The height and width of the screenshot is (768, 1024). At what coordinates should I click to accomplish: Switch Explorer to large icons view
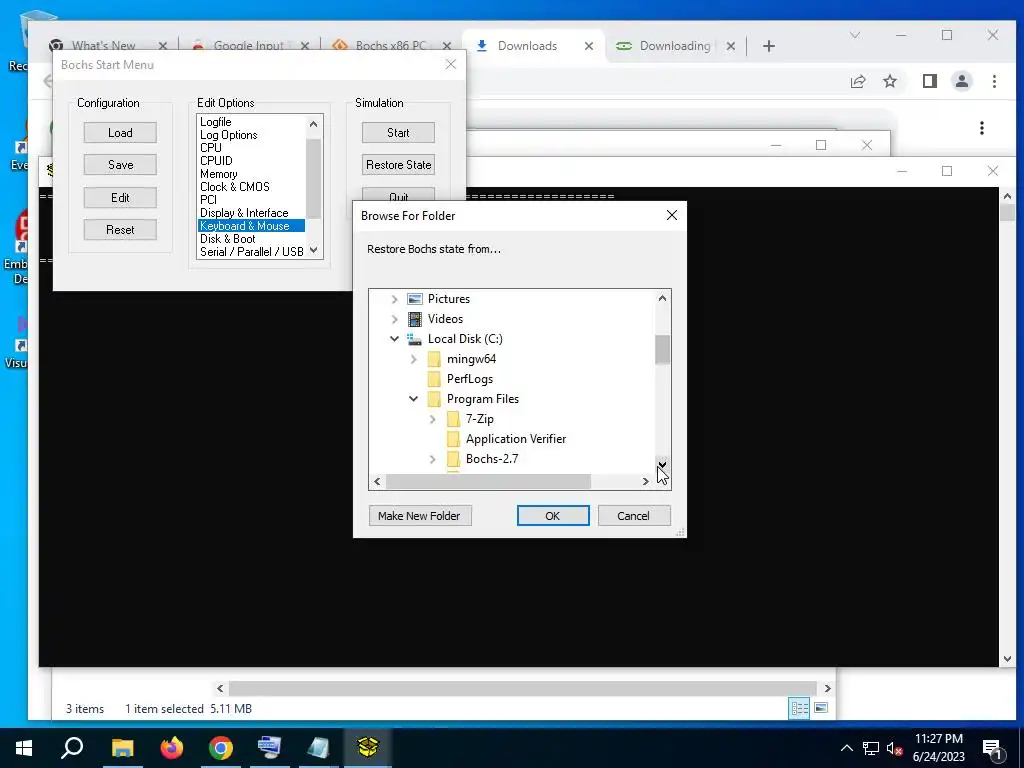pos(821,708)
